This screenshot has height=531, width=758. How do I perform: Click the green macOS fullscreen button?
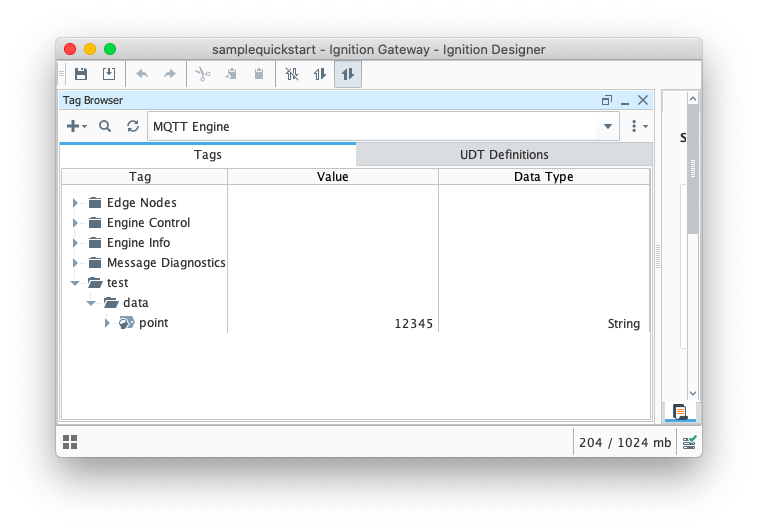(110, 49)
